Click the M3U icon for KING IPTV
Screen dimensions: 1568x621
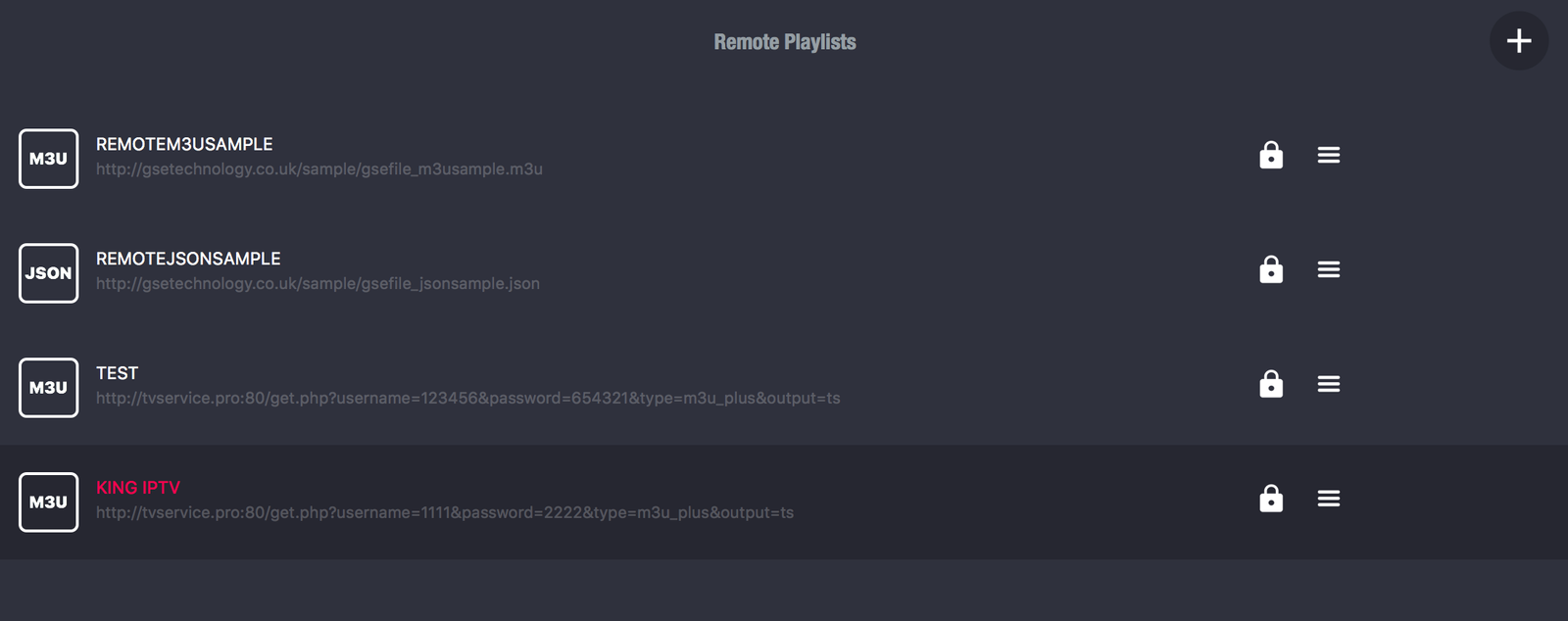(x=48, y=502)
